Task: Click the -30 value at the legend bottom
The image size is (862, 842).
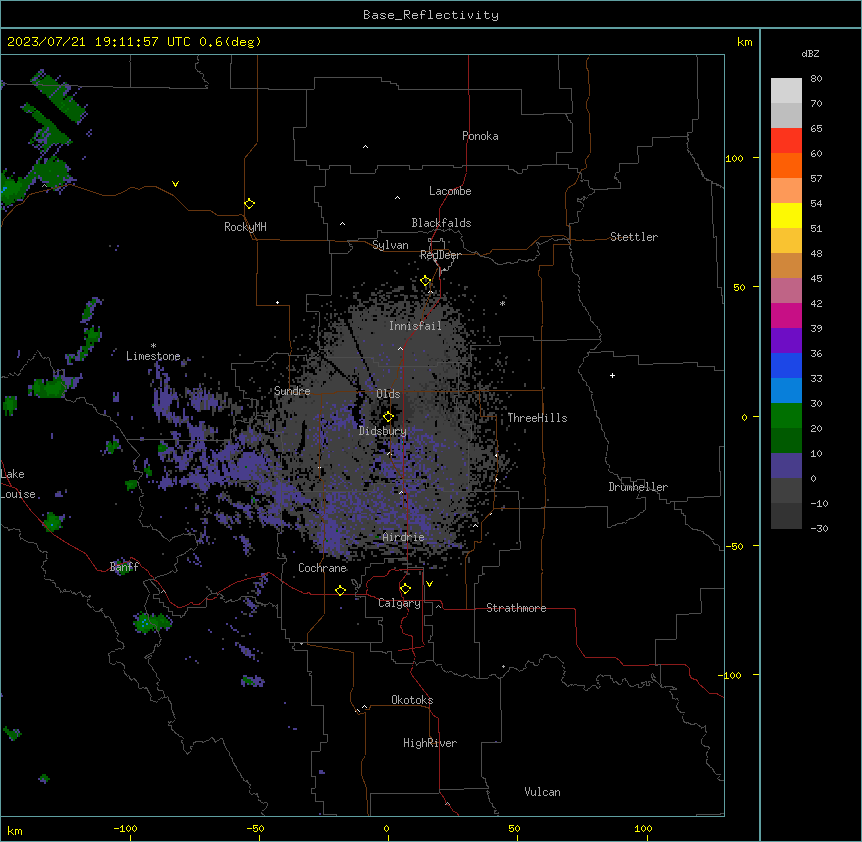Action: pos(819,529)
